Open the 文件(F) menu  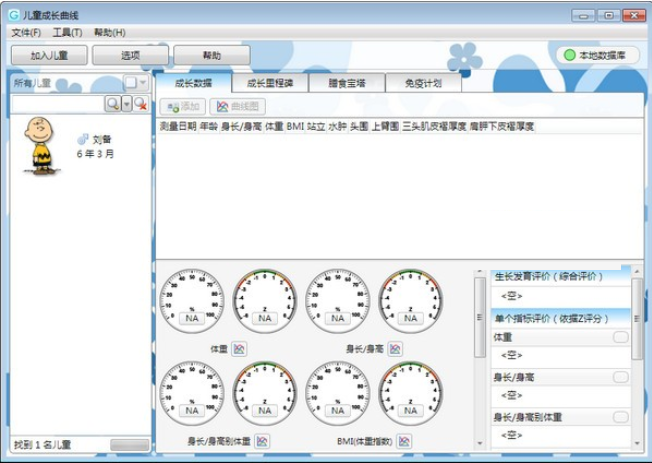click(x=26, y=32)
